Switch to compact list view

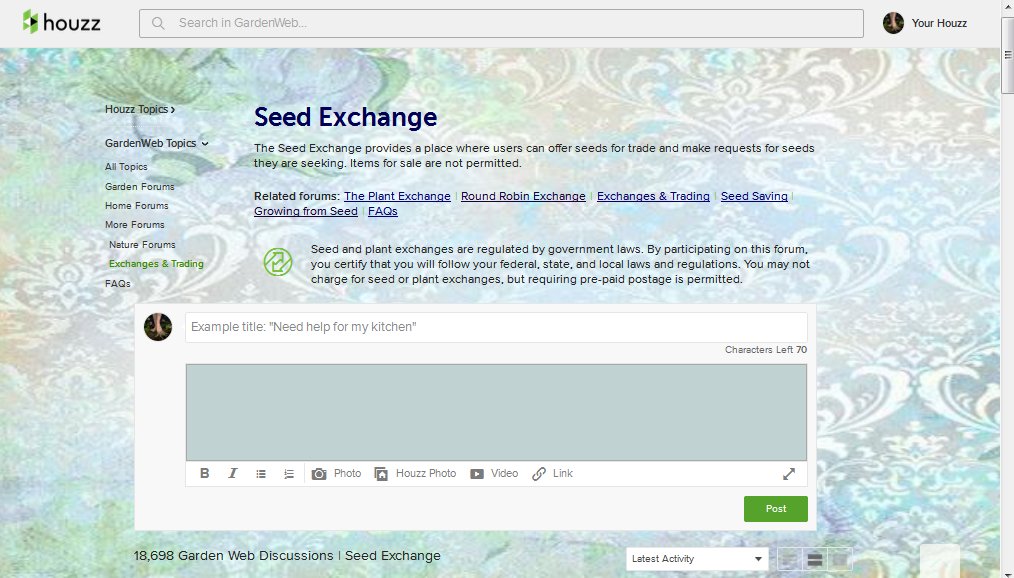pyautogui.click(x=790, y=559)
